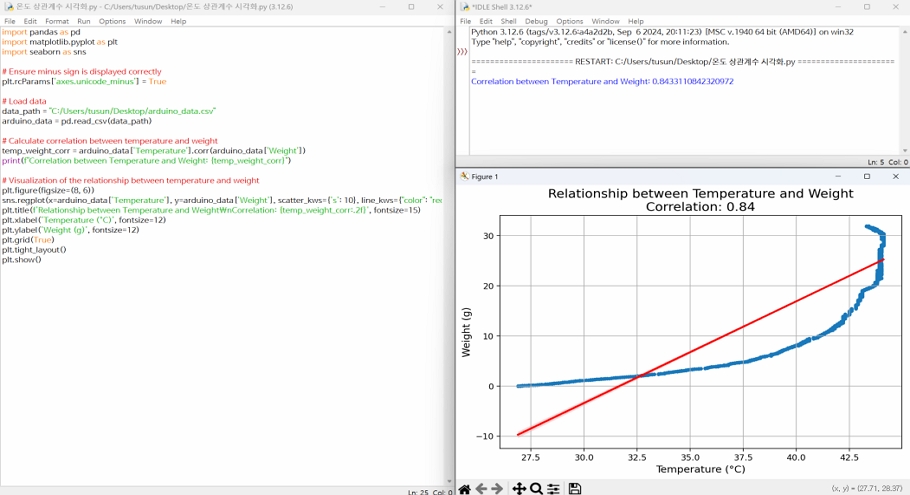
Task: Open the File menu in the editor window
Action: click(x=10, y=21)
